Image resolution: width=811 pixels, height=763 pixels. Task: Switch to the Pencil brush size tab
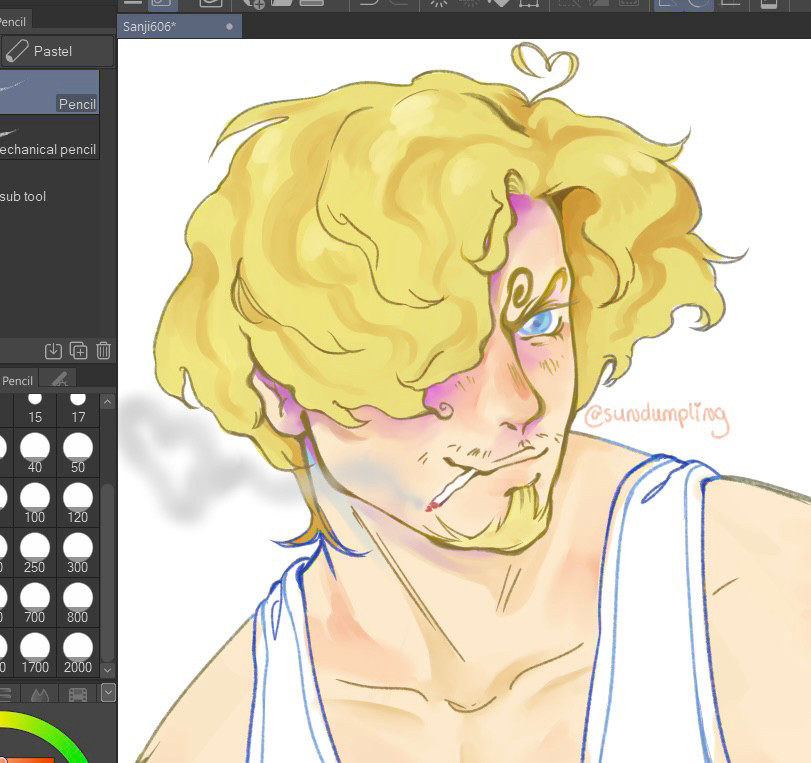pos(18,380)
